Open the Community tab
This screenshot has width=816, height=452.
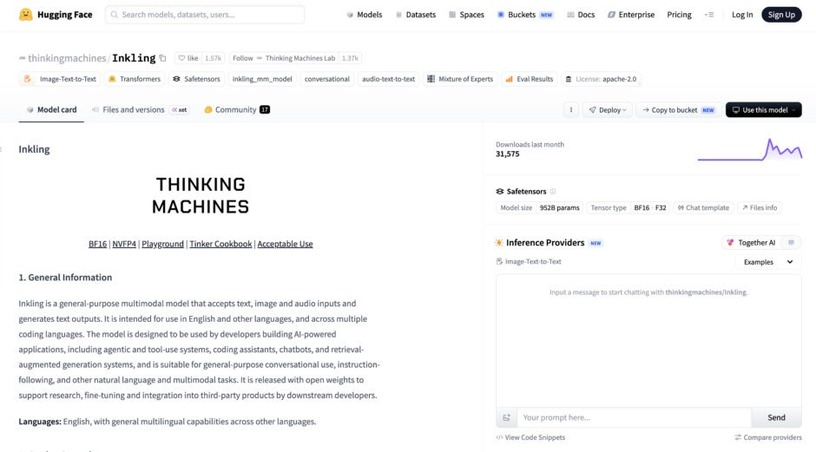click(x=237, y=110)
